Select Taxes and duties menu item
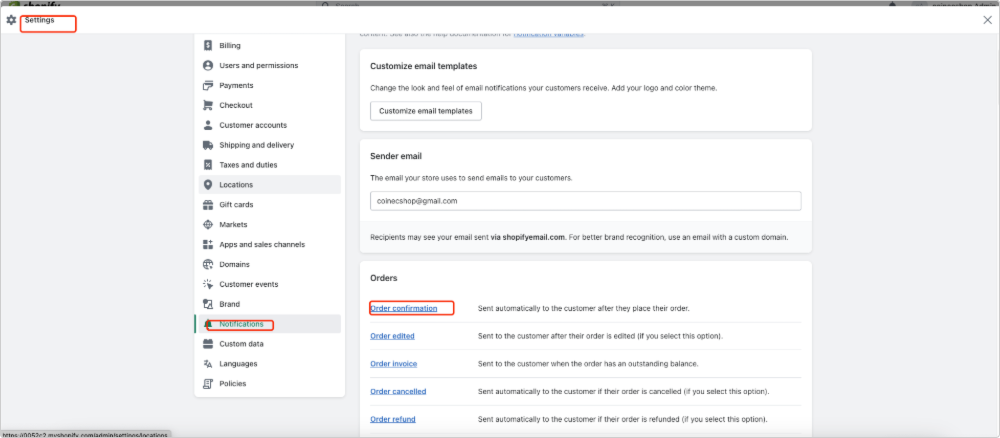The height and width of the screenshot is (438, 1000). pyautogui.click(x=248, y=165)
